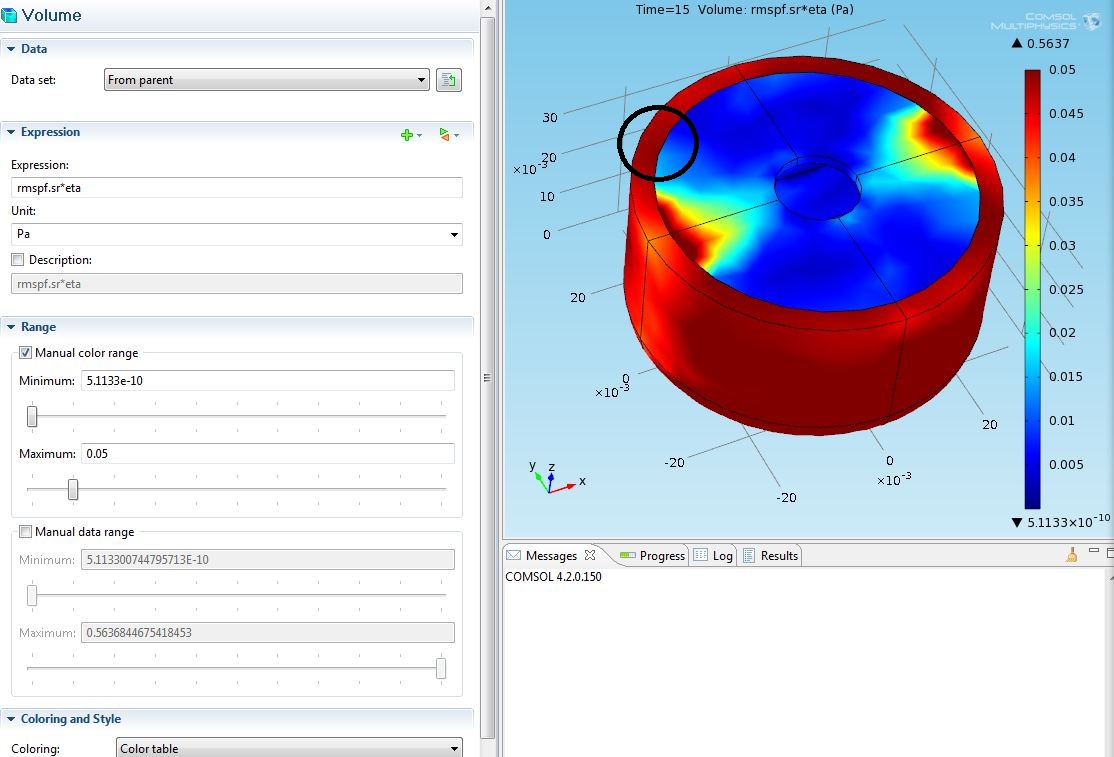Uncheck the Manual color range checkbox

click(26, 353)
